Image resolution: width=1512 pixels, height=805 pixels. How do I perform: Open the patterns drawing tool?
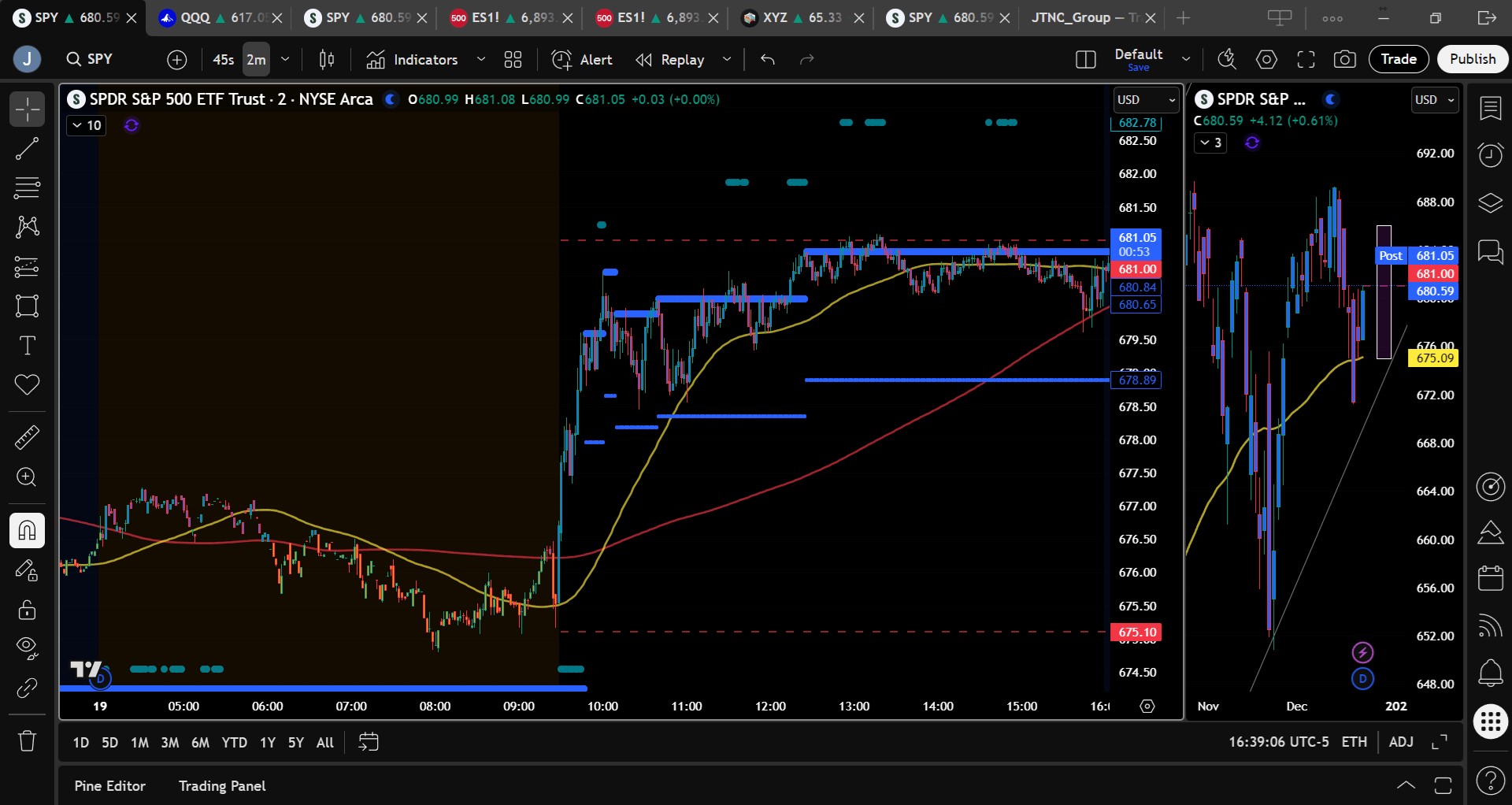(x=27, y=228)
